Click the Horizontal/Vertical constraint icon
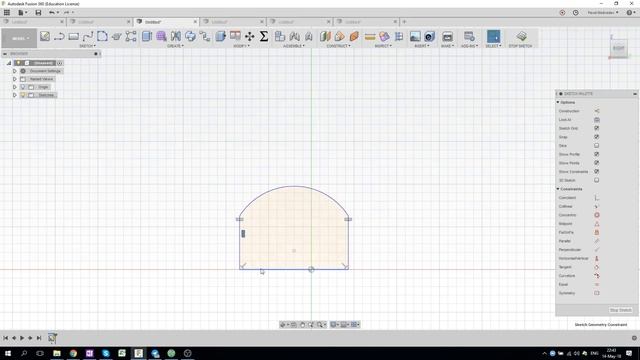 [596, 258]
